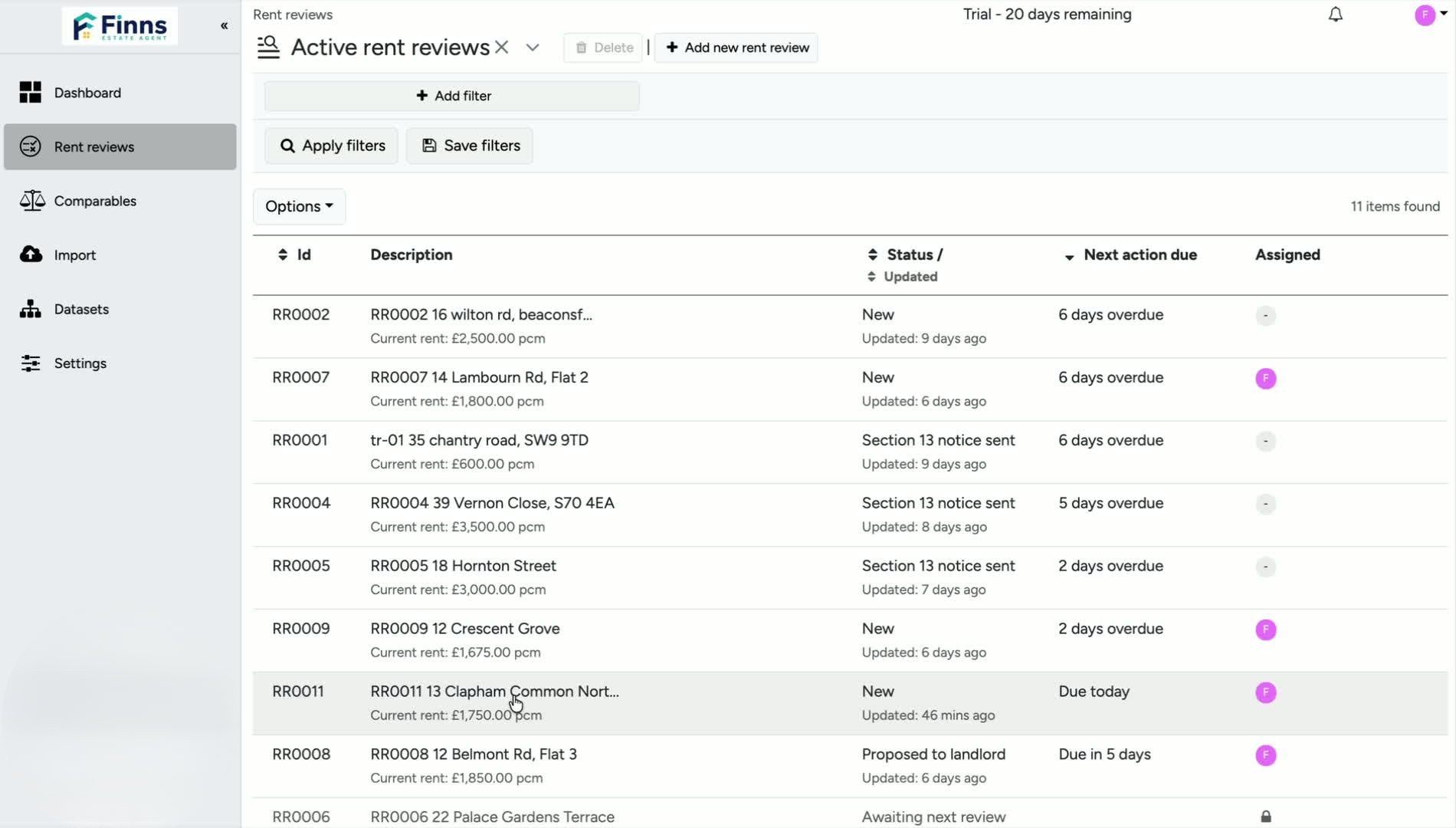Image resolution: width=1456 pixels, height=828 pixels.
Task: Click lock icon on RR0006 row
Action: 1266,817
